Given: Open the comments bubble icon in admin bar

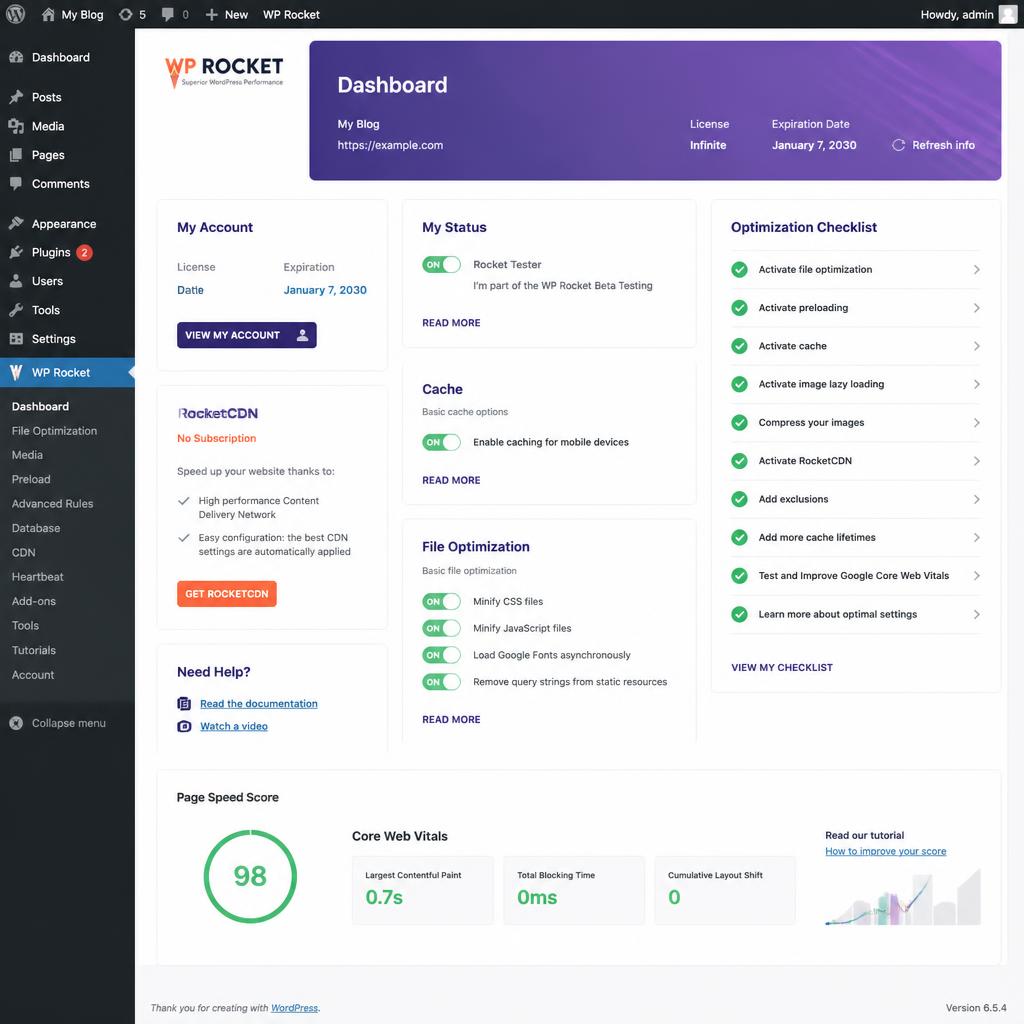Looking at the screenshot, I should tap(168, 14).
